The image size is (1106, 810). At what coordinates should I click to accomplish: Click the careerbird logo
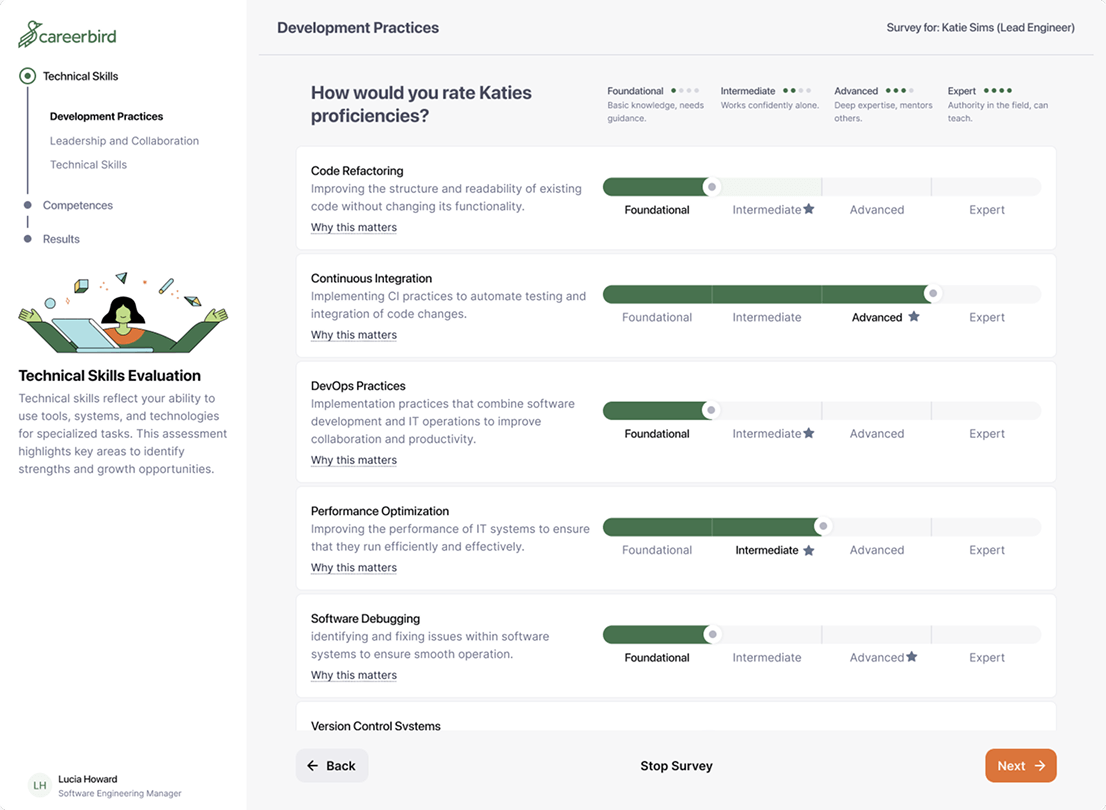66,33
